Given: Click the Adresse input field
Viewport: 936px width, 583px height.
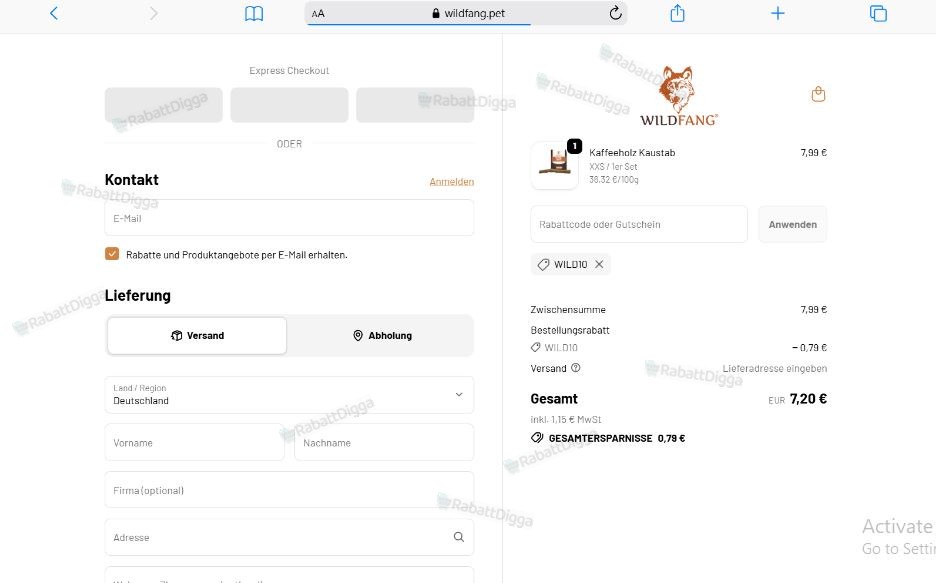Looking at the screenshot, I should [x=289, y=537].
